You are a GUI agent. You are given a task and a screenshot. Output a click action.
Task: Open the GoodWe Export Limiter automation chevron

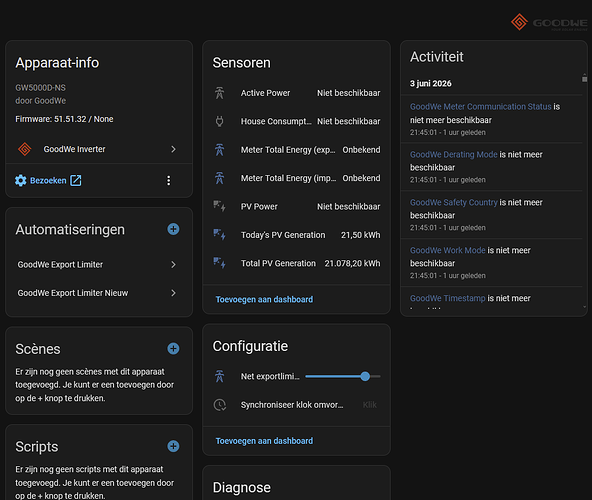click(173, 264)
